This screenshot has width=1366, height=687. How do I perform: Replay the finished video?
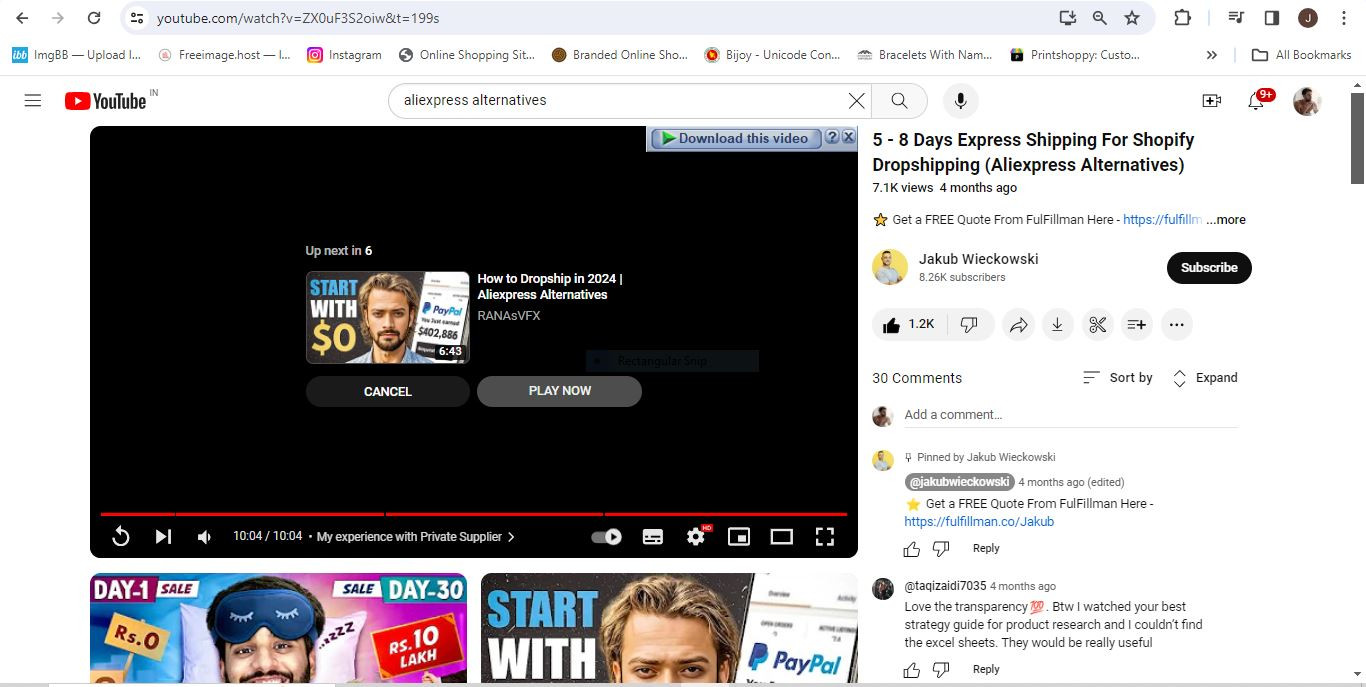pyautogui.click(x=120, y=537)
